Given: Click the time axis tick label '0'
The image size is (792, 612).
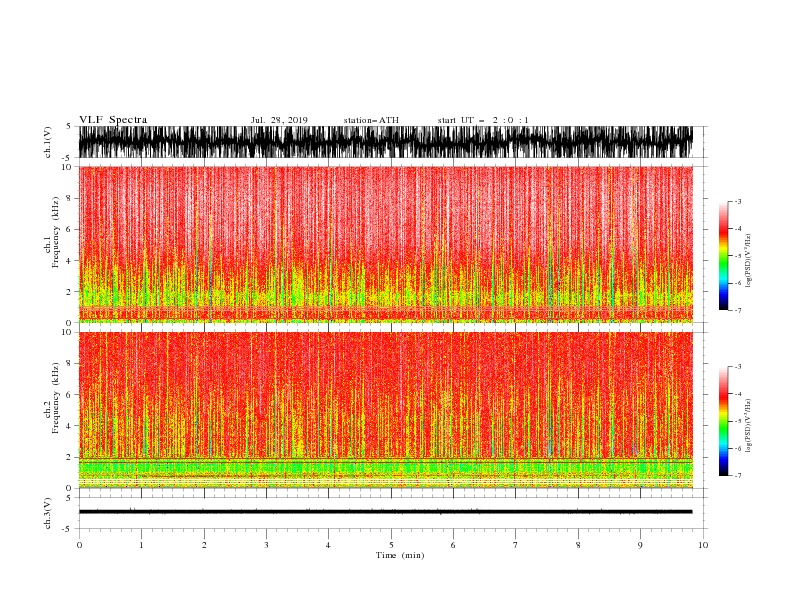Looking at the screenshot, I should [x=79, y=545].
